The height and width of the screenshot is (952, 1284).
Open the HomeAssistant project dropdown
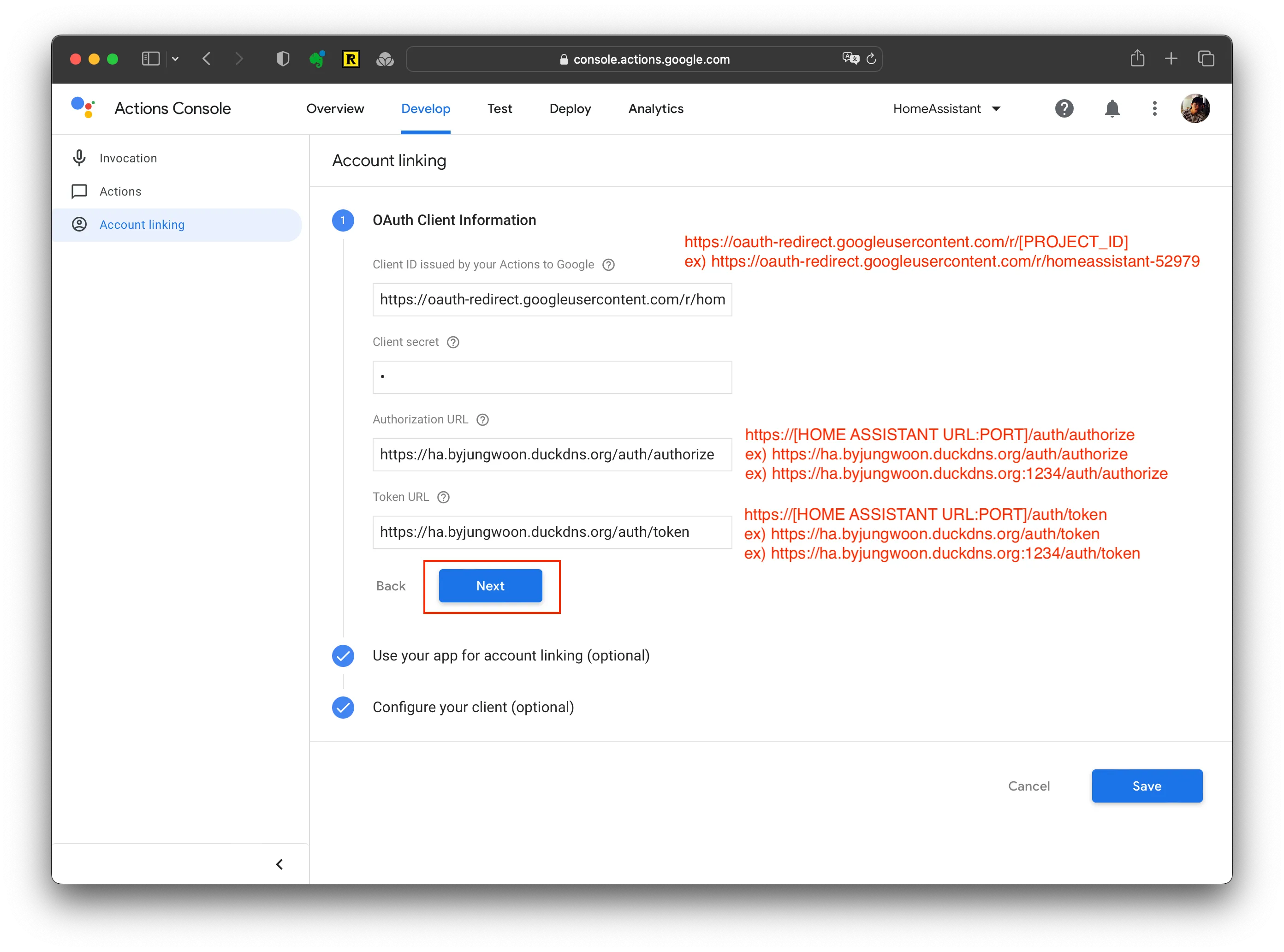pyautogui.click(x=946, y=108)
